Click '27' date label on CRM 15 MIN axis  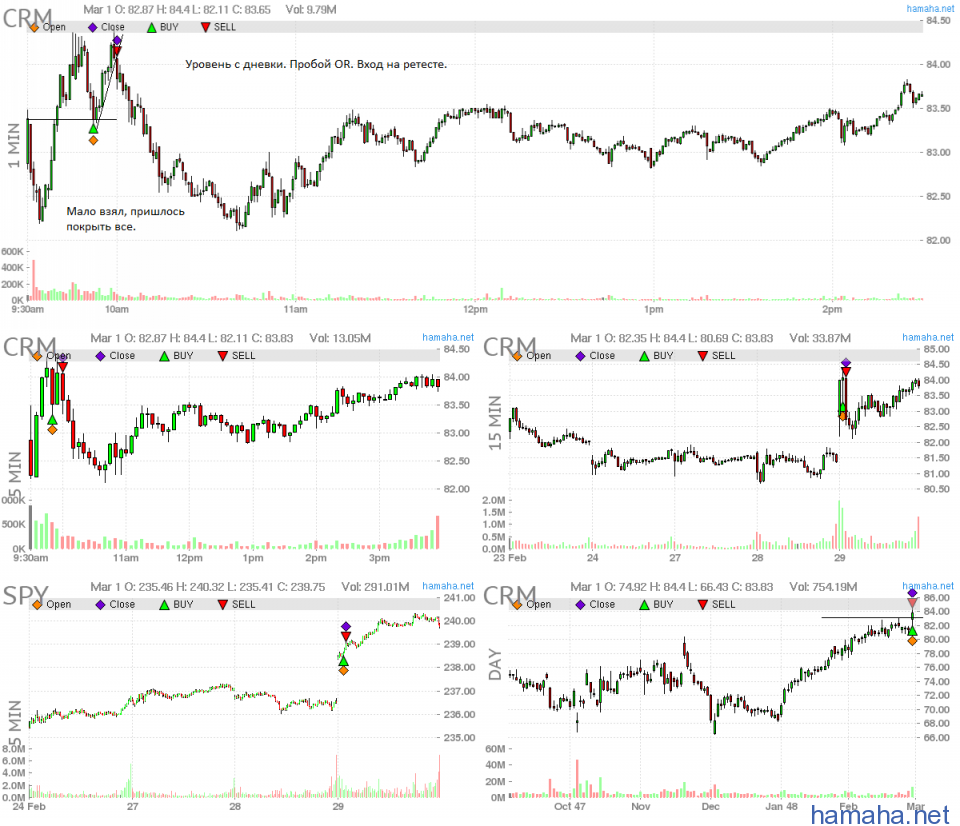[x=675, y=558]
